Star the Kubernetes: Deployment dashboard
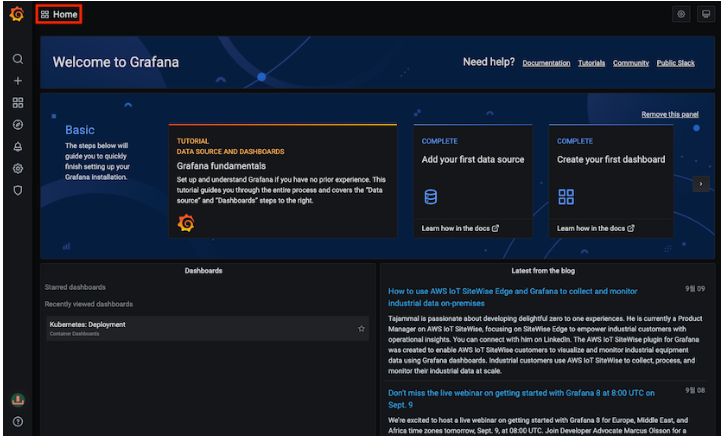The image size is (725, 436). 361,329
